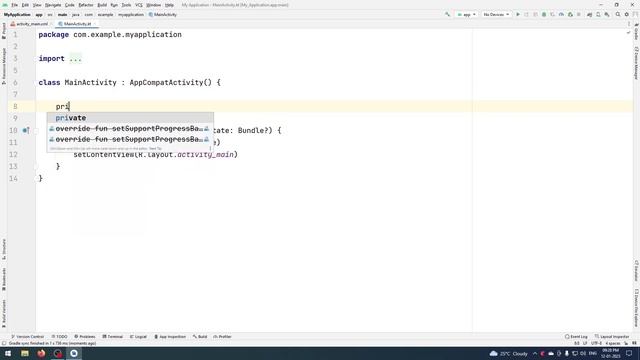Image resolution: width=640 pixels, height=360 pixels.
Task: Open the SDK Manager toolbar icon
Action: (x=607, y=15)
